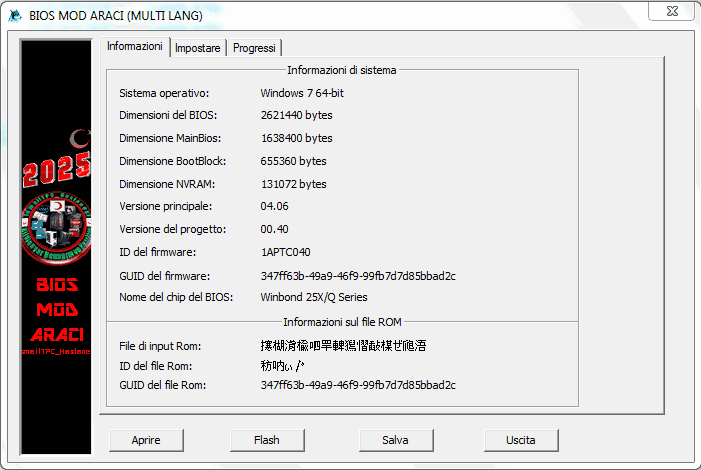Image resolution: width=701 pixels, height=470 pixels.
Task: Click the crescent and star icon above 2025
Action: pyautogui.click(x=76, y=139)
